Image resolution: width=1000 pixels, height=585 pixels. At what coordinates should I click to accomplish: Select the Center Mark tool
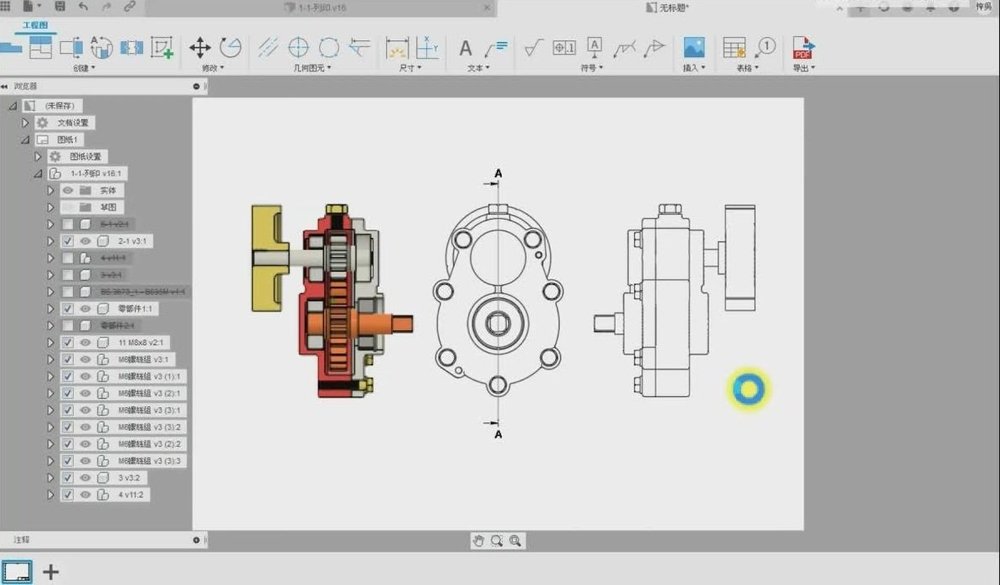298,47
